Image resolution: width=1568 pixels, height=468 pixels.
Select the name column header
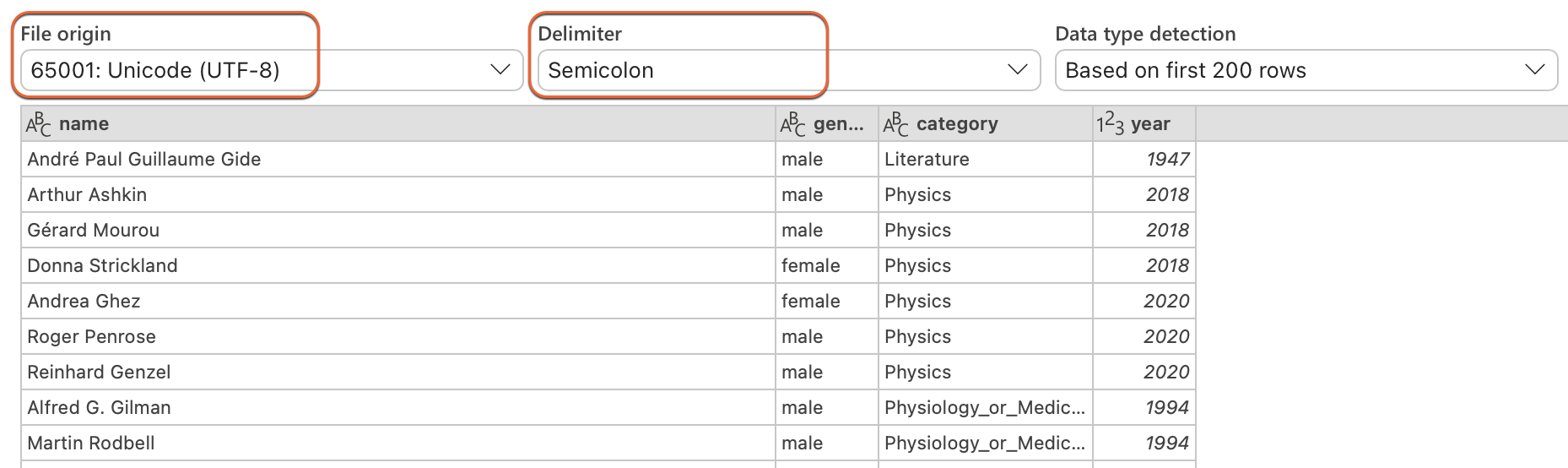pyautogui.click(x=398, y=124)
